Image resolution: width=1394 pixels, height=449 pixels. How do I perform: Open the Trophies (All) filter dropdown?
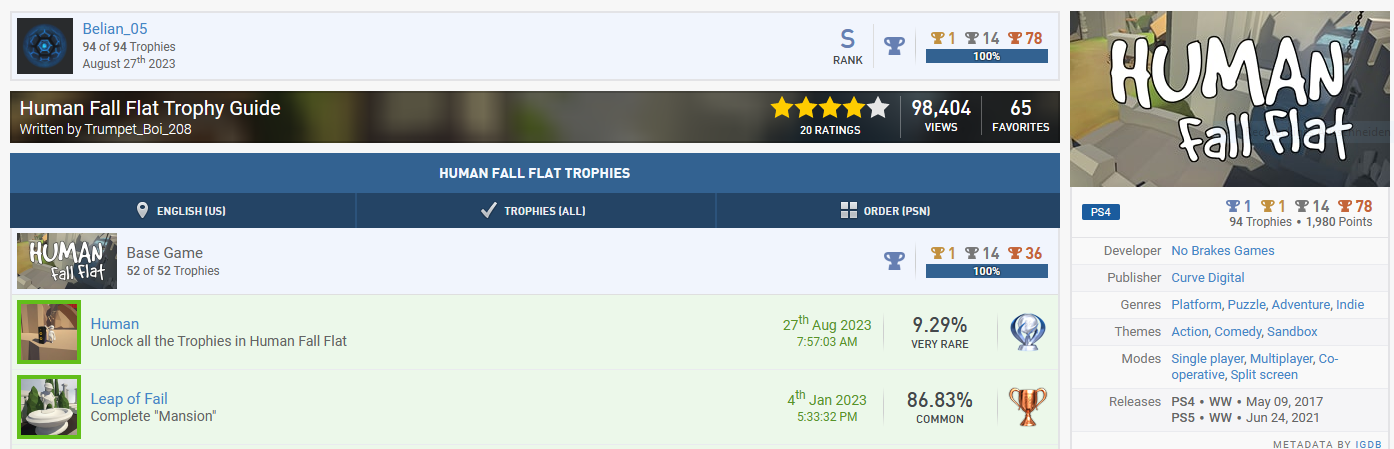(x=535, y=211)
